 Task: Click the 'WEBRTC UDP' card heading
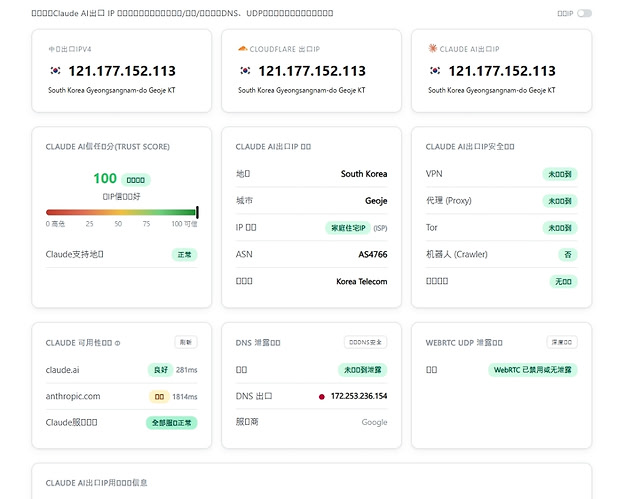pos(464,343)
